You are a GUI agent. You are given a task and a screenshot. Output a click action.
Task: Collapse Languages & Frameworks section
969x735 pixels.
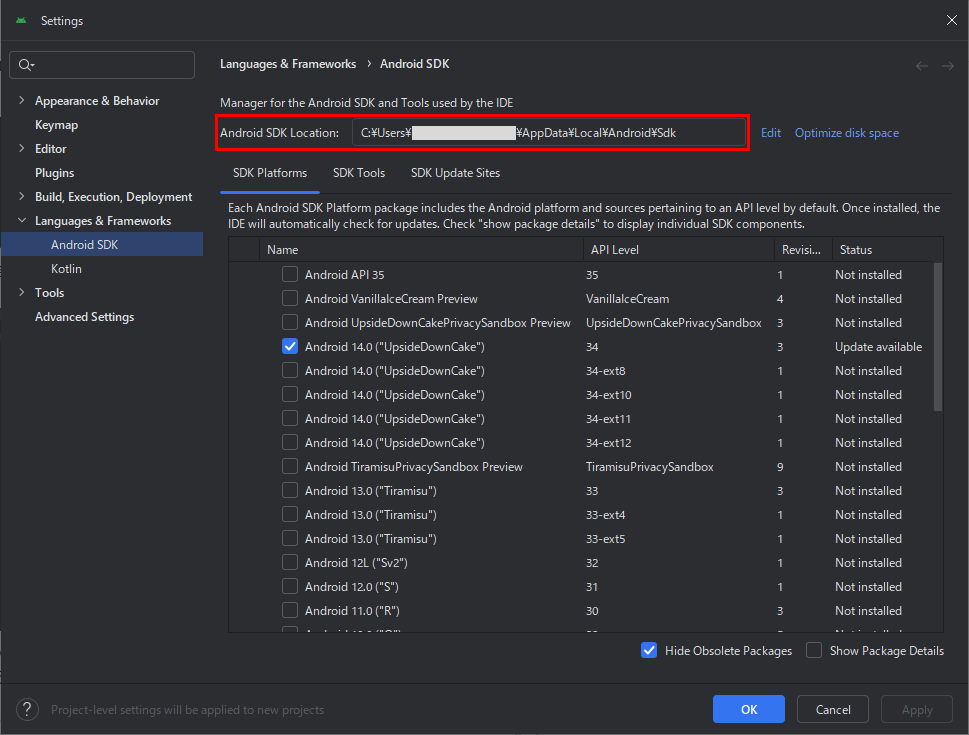22,221
